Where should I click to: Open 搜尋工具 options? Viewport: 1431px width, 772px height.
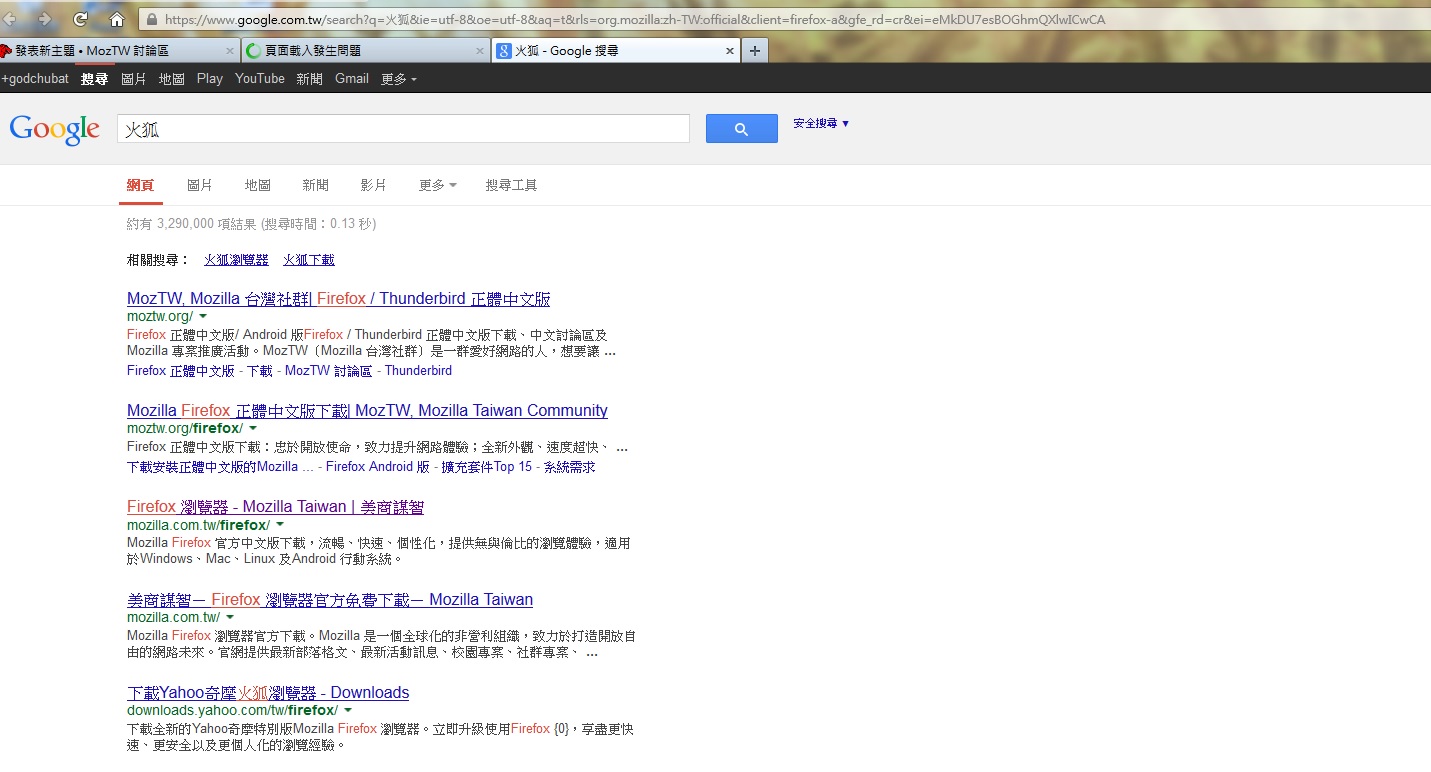coord(511,185)
